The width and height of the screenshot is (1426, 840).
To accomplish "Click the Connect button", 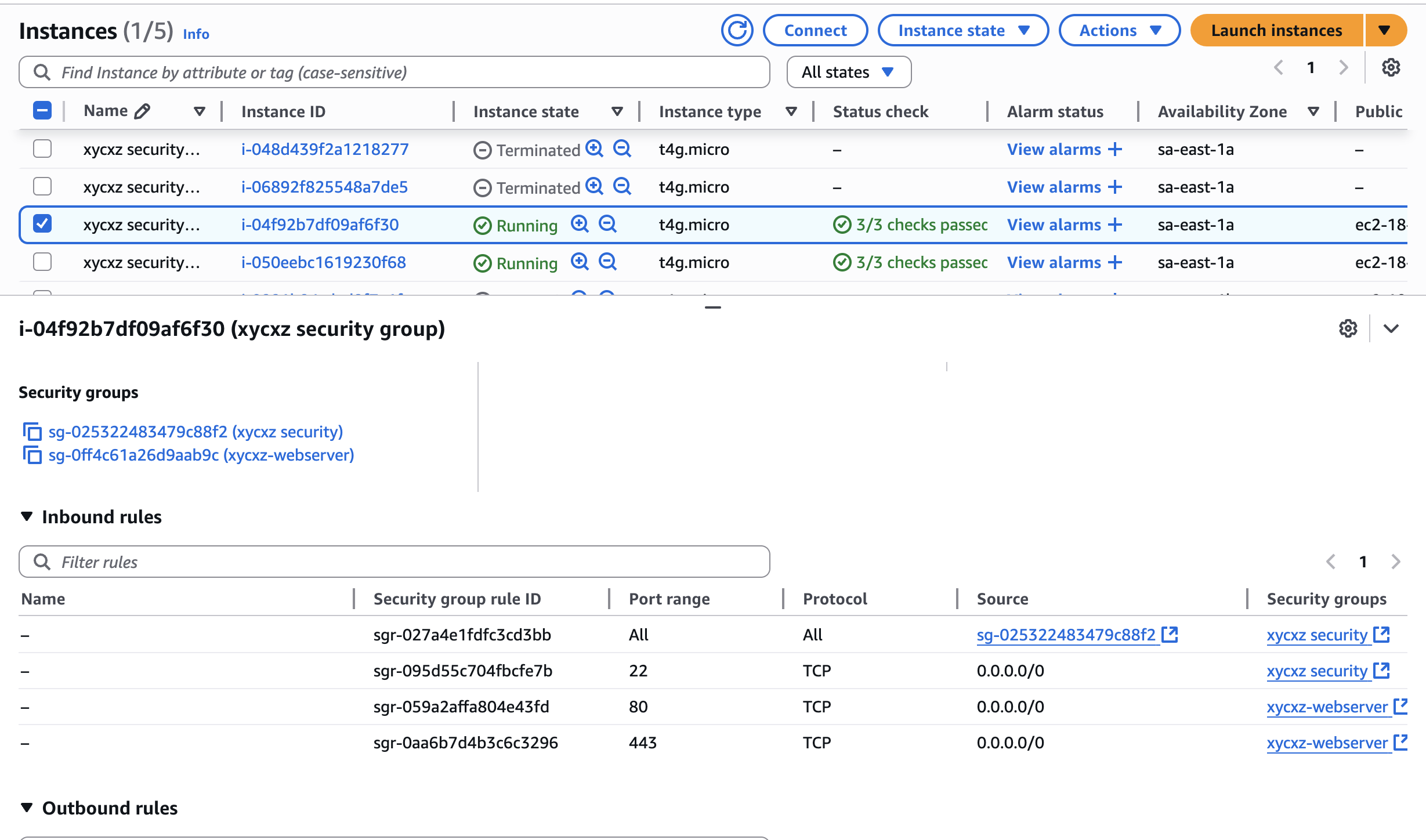I will coord(815,30).
